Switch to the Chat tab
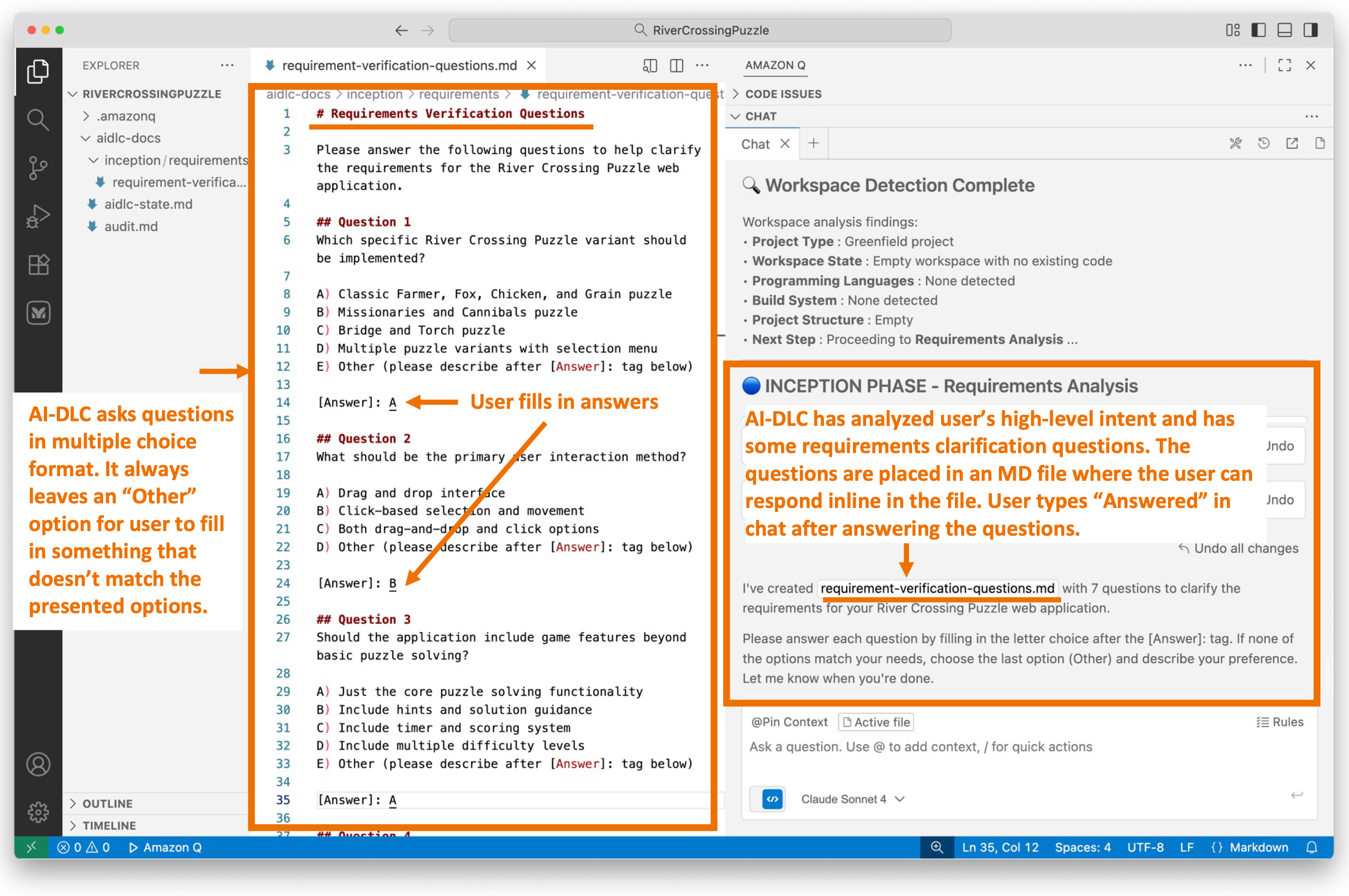The image size is (1349, 896). (x=755, y=143)
